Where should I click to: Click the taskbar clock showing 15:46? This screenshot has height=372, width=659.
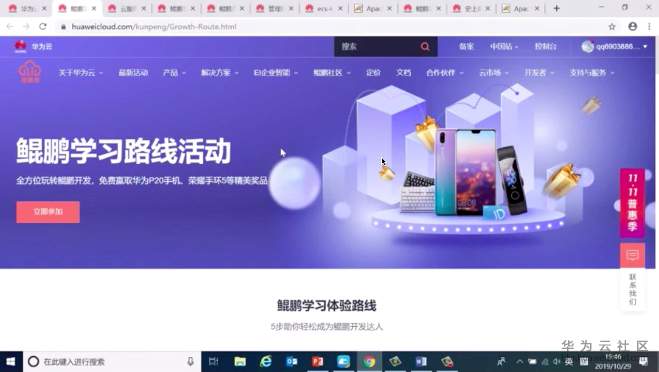click(x=613, y=361)
